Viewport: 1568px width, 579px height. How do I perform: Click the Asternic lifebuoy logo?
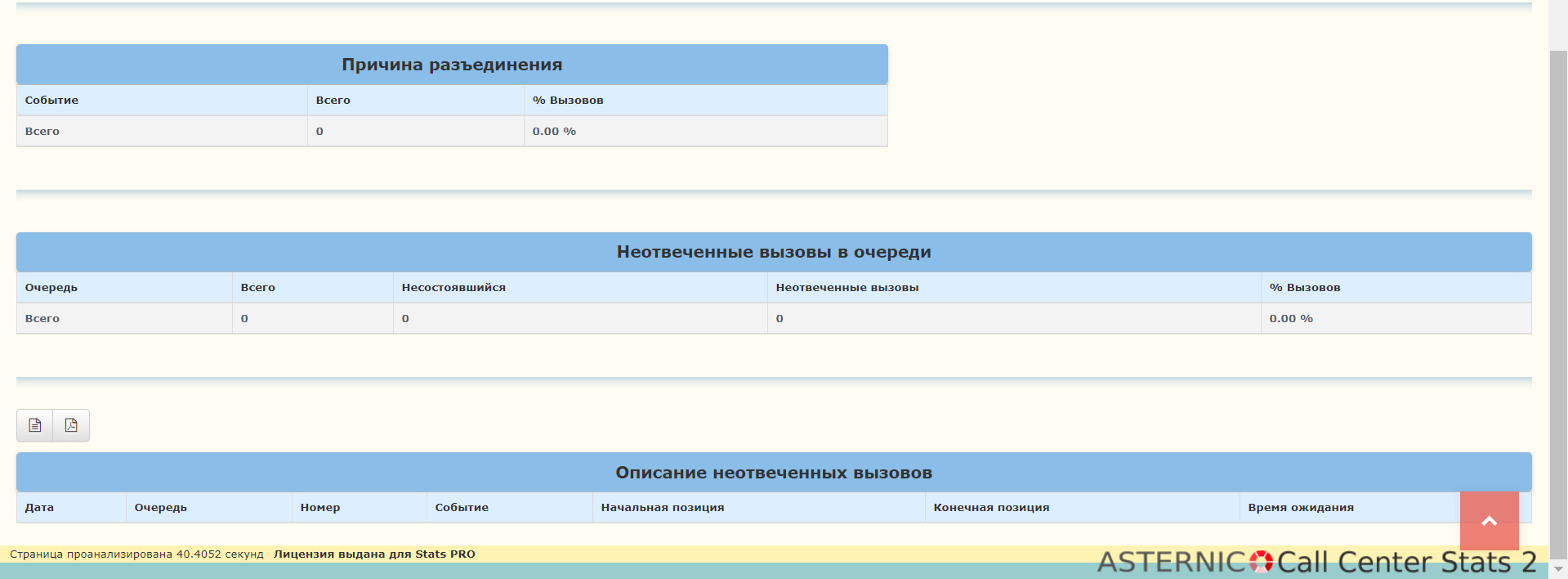(x=1261, y=562)
